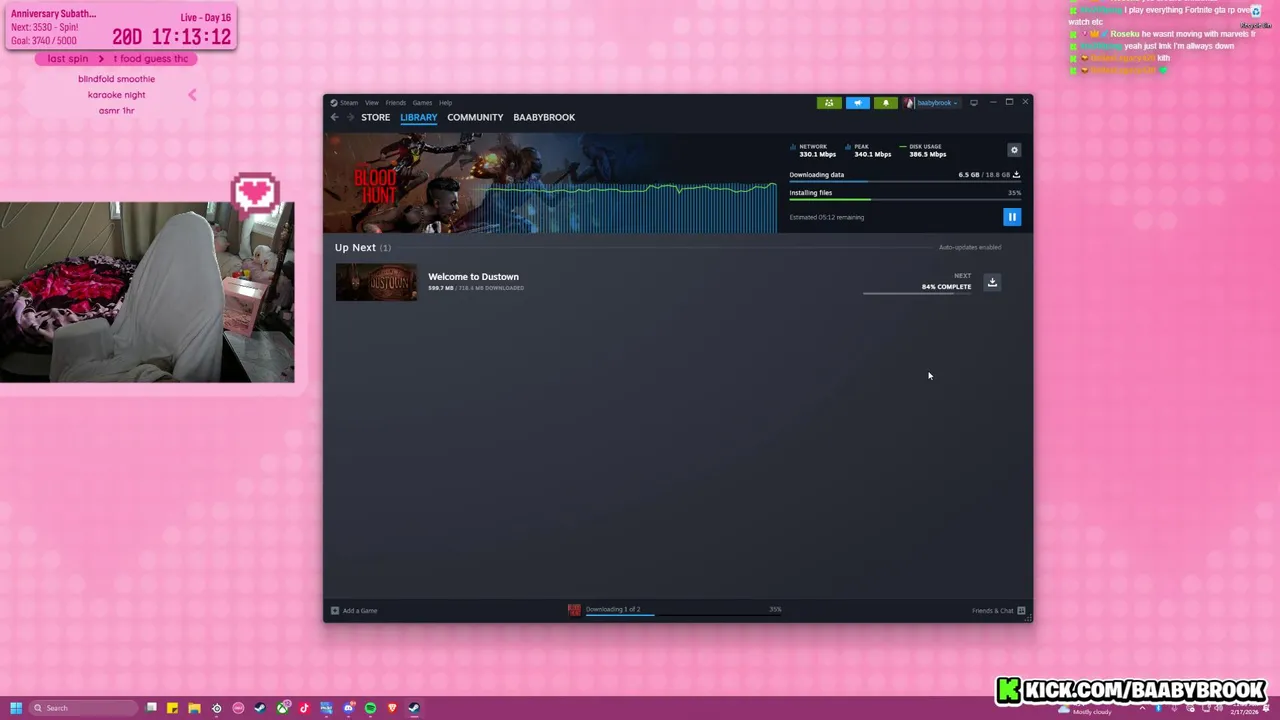Click the Bluetooth tray icon
Viewport: 1280px width, 720px height.
(x=1158, y=708)
